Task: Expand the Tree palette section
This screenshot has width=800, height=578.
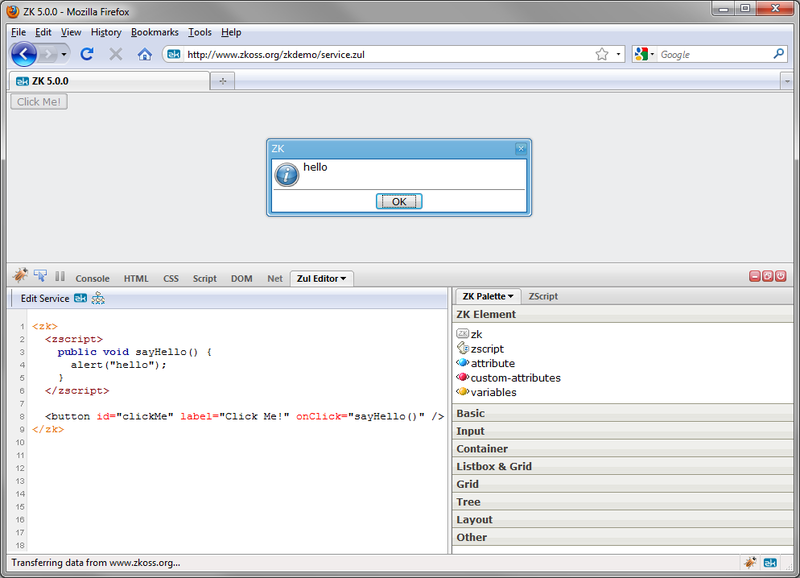Action: (x=622, y=502)
